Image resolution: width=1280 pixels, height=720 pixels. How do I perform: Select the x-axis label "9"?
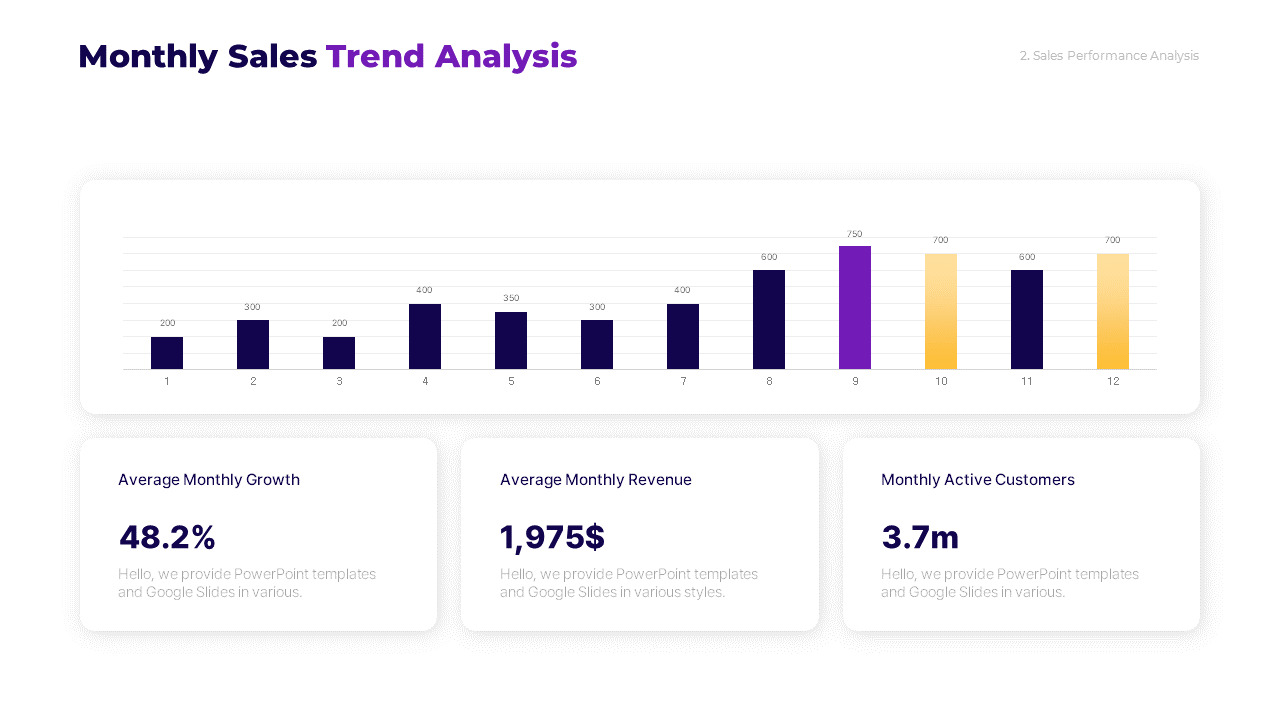855,381
